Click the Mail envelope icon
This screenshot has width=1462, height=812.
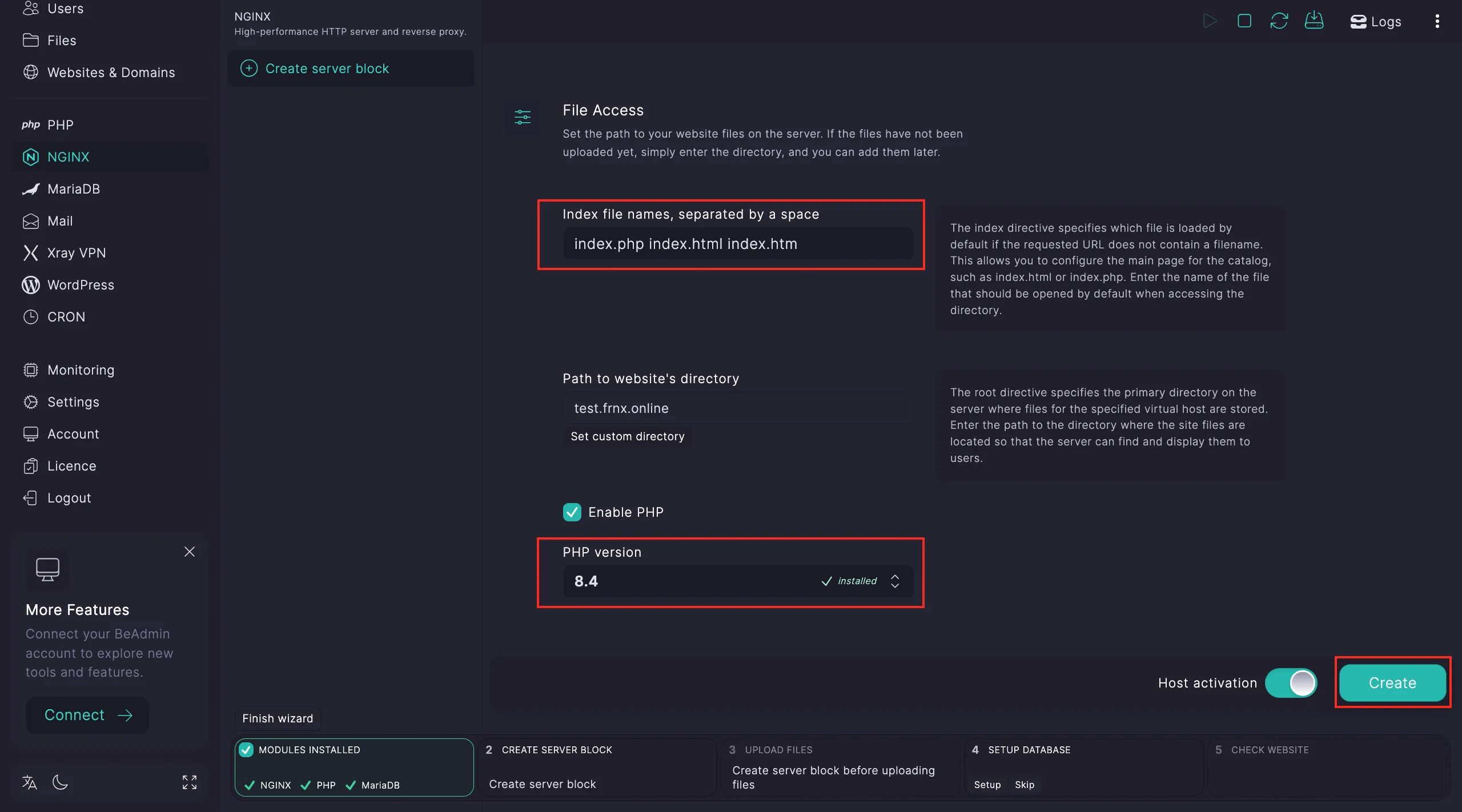[x=31, y=221]
